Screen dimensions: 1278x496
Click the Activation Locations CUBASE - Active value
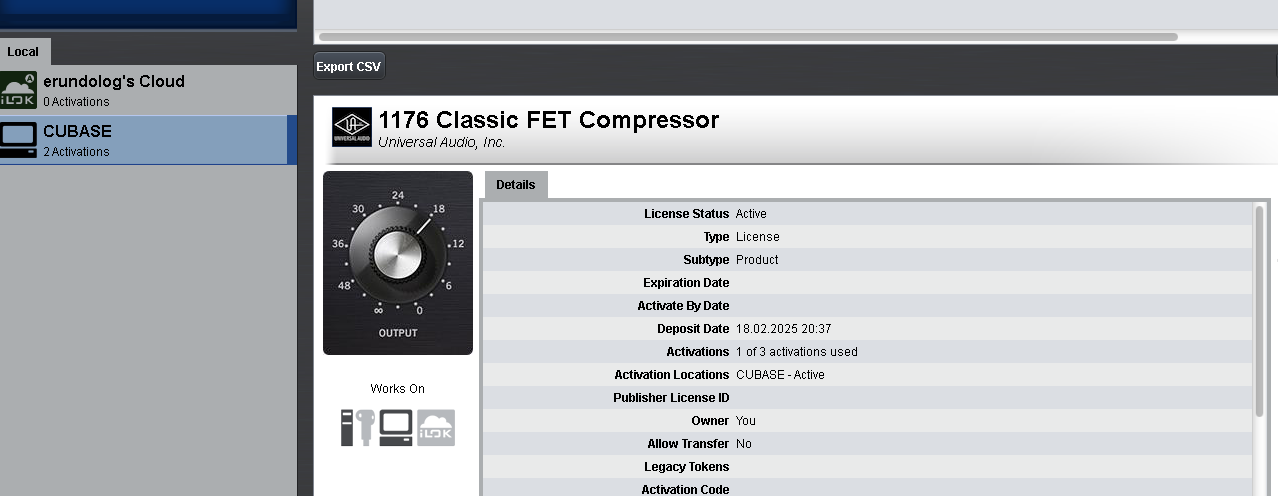(x=780, y=375)
